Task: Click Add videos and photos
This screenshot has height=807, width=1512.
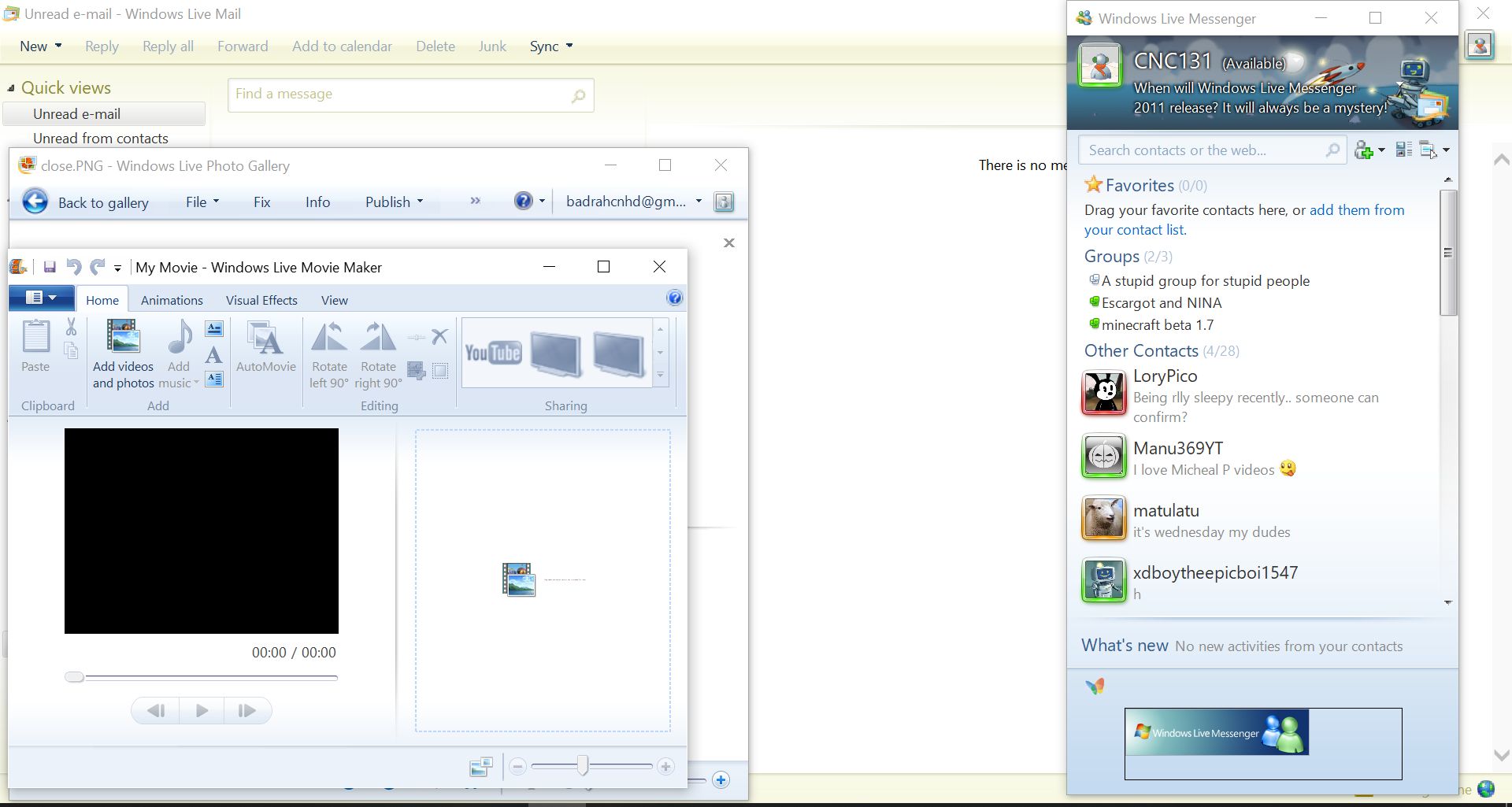Action: (123, 352)
